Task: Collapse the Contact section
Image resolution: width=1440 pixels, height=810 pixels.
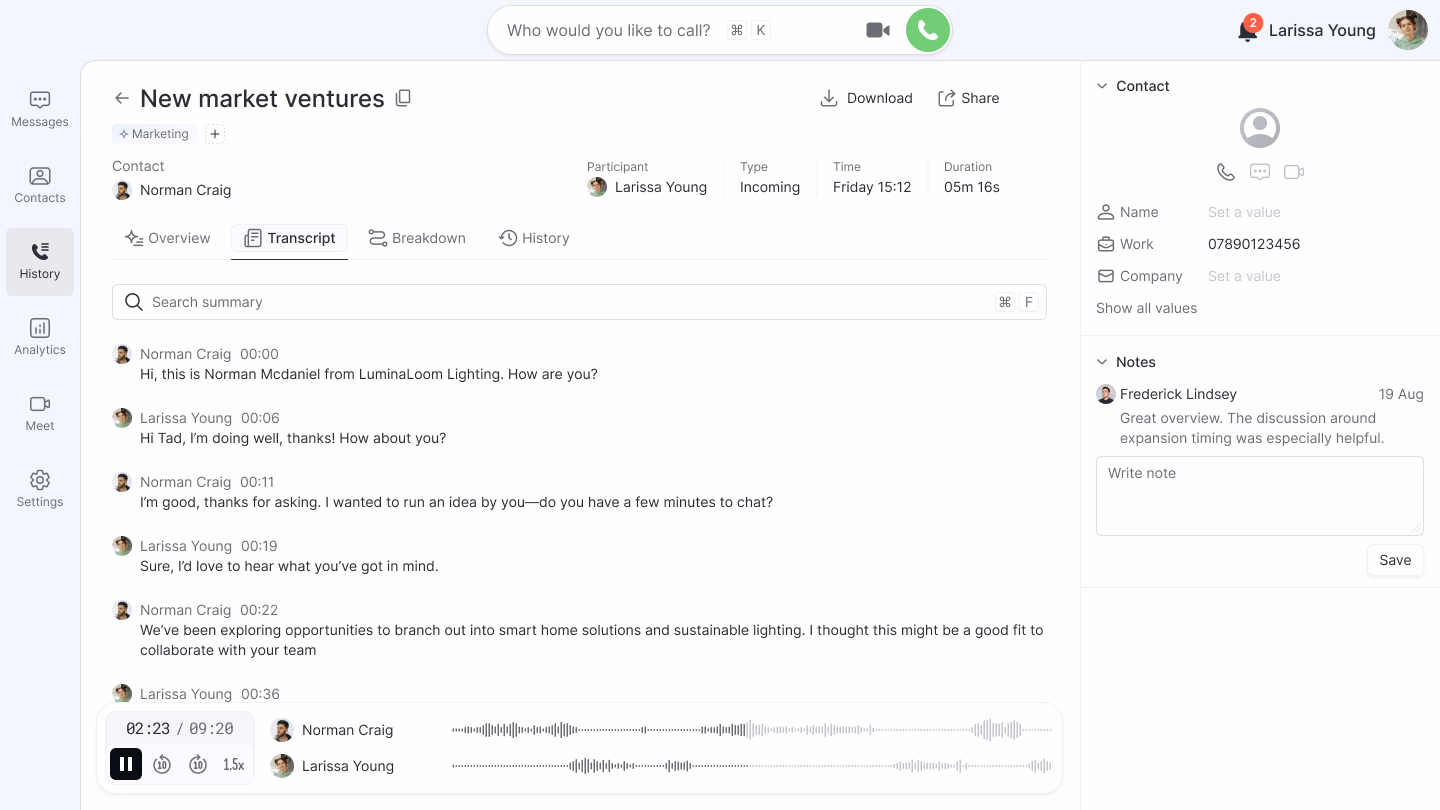Action: (x=1102, y=86)
